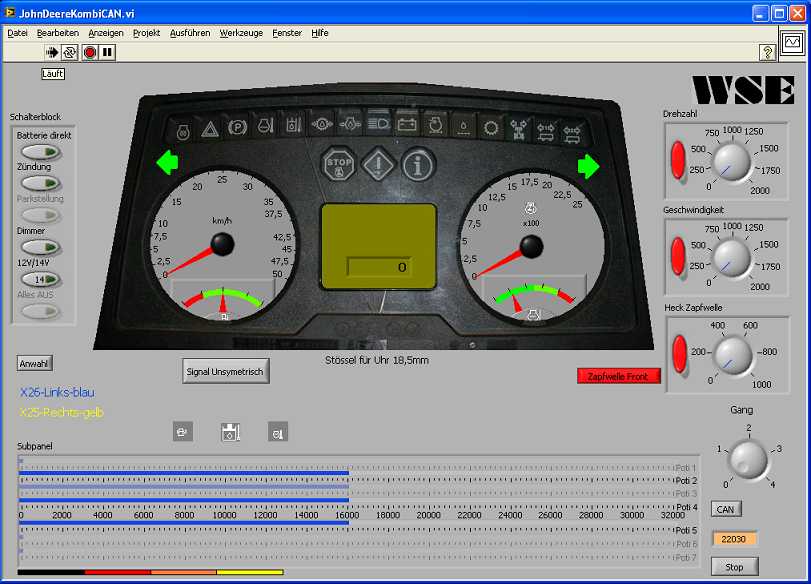Viewport: 811px width, 584px height.
Task: Click the Heck Zapfwelle rotary knob
Action: (x=733, y=355)
